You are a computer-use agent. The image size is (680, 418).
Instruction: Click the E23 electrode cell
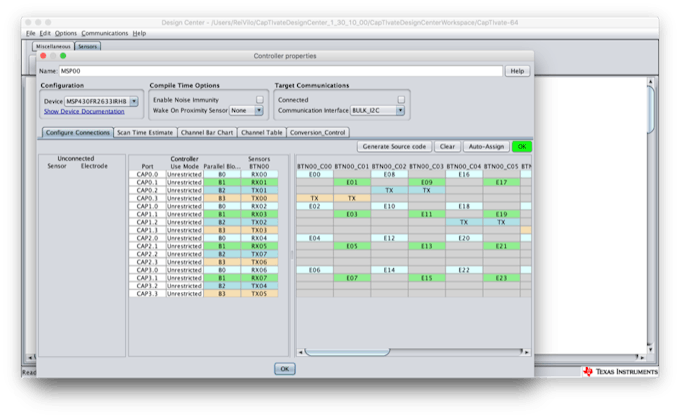click(501, 278)
